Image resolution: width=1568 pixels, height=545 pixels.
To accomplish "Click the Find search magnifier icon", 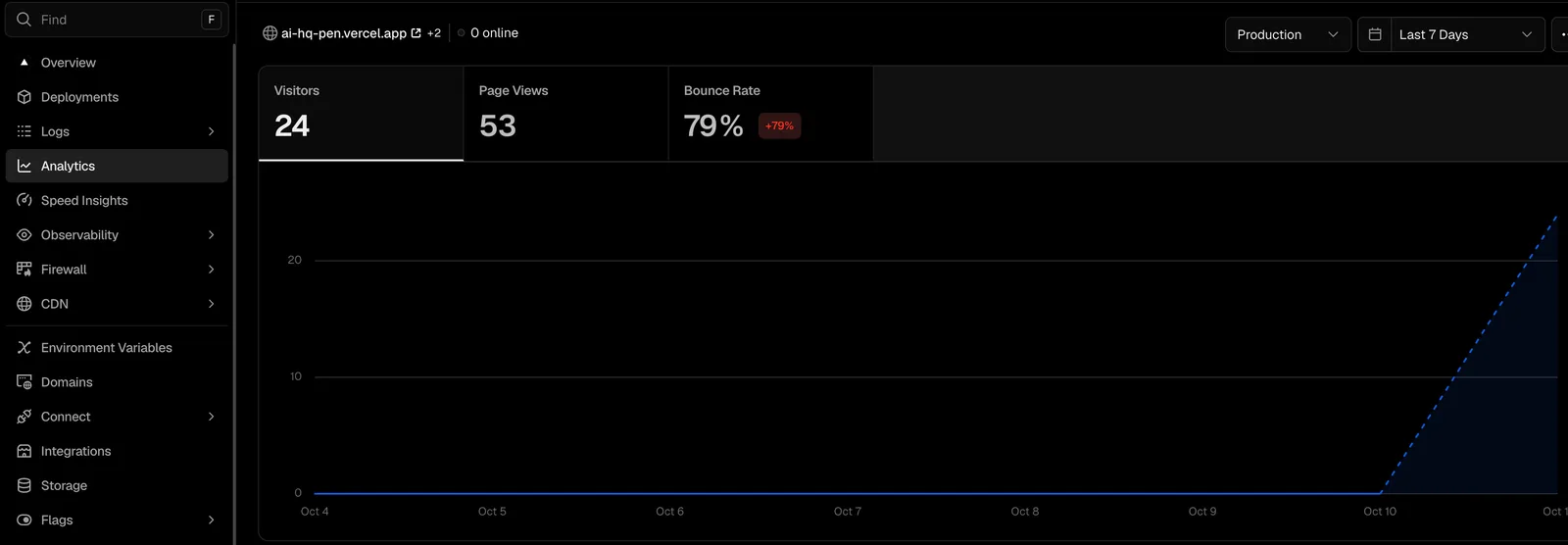I will click(x=24, y=20).
